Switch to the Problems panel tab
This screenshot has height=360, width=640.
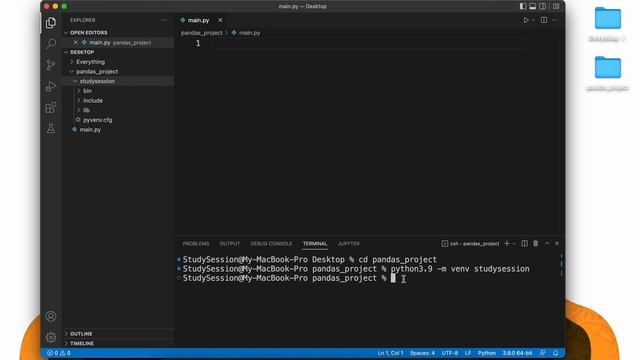196,244
